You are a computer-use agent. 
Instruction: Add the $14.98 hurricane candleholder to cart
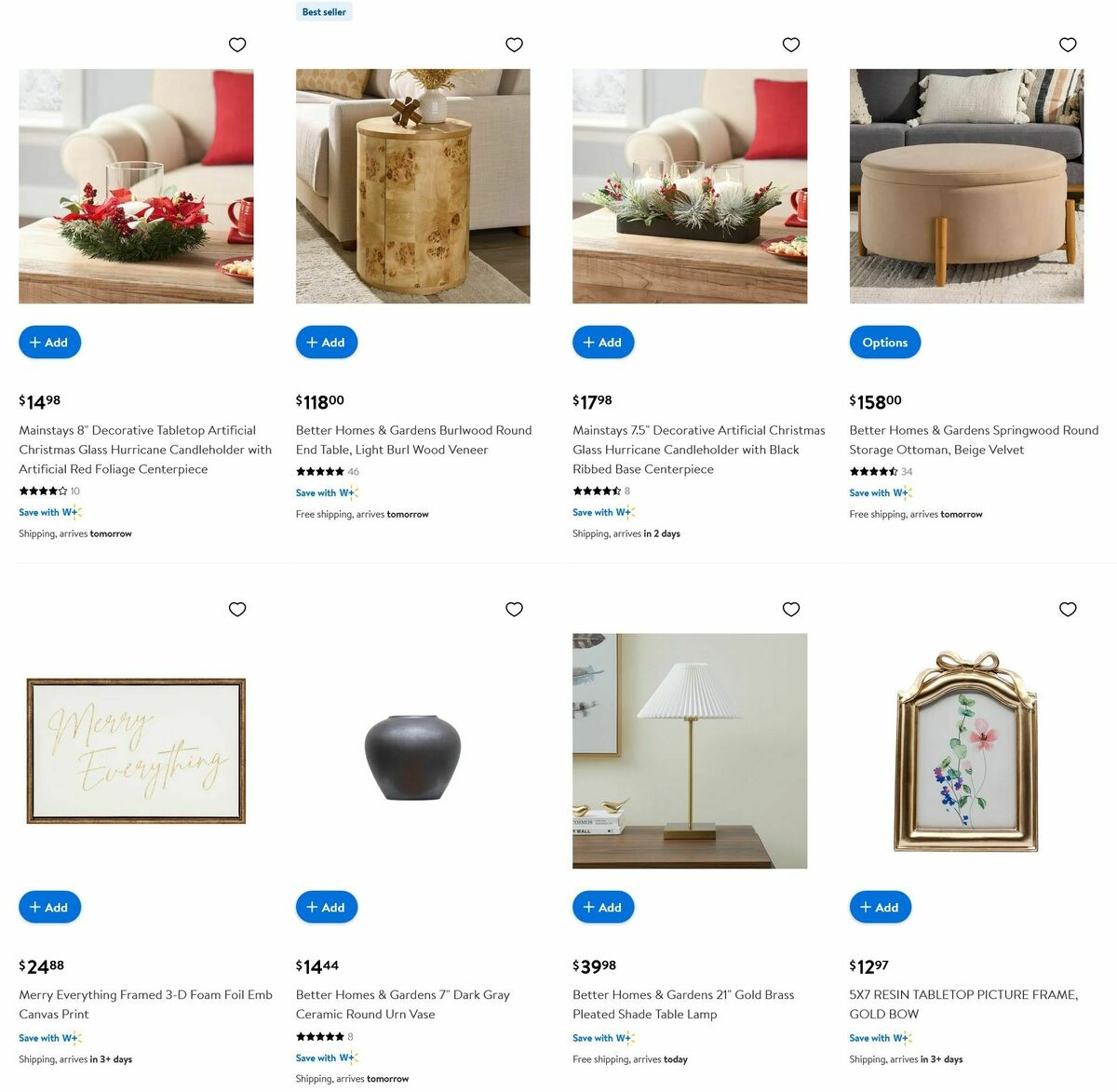point(49,343)
